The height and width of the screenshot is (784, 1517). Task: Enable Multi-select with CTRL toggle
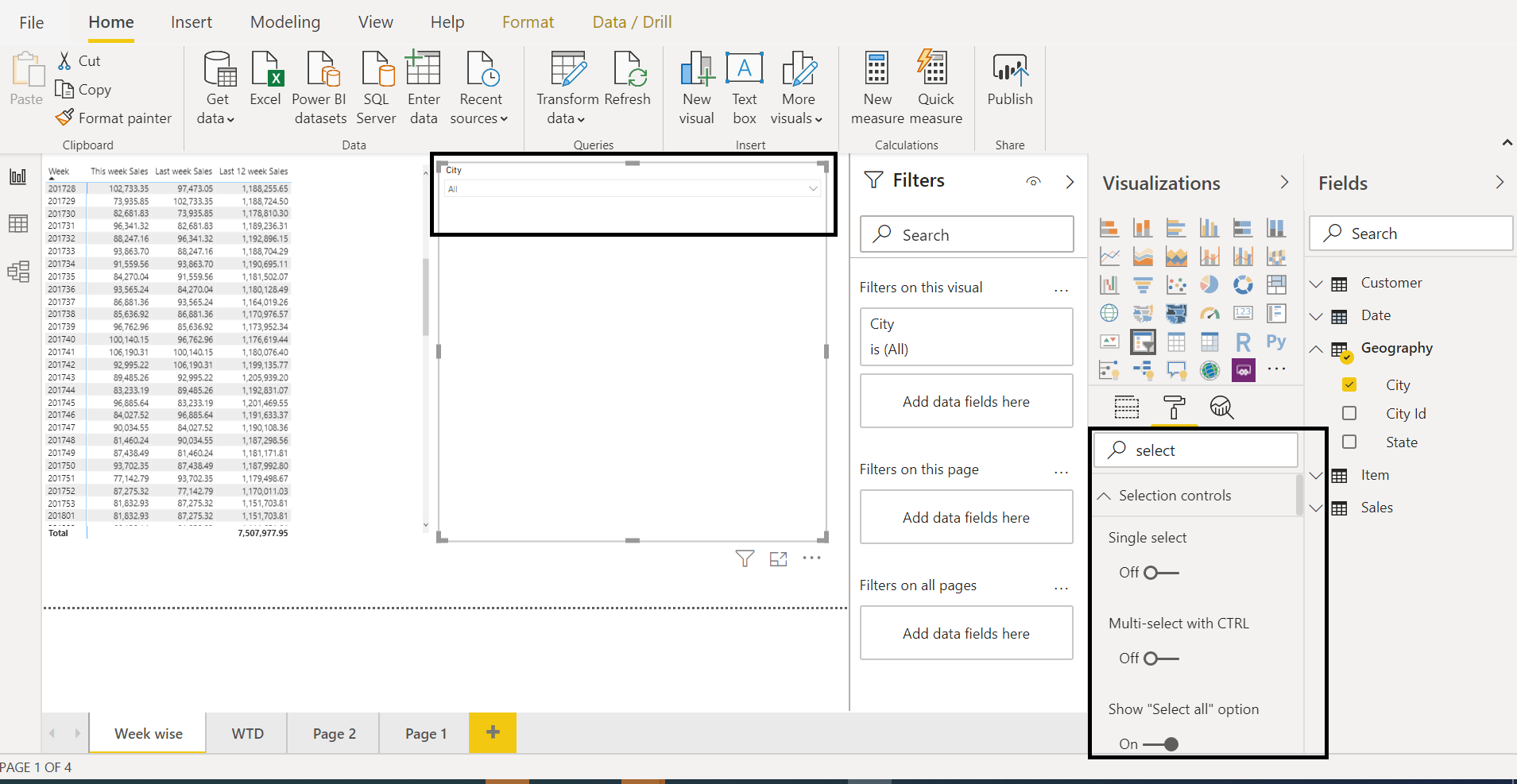[1161, 658]
